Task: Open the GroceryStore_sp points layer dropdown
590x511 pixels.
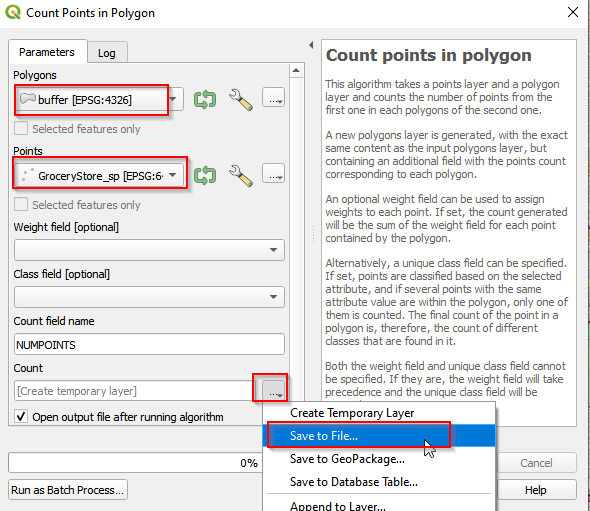Action: [x=100, y=175]
